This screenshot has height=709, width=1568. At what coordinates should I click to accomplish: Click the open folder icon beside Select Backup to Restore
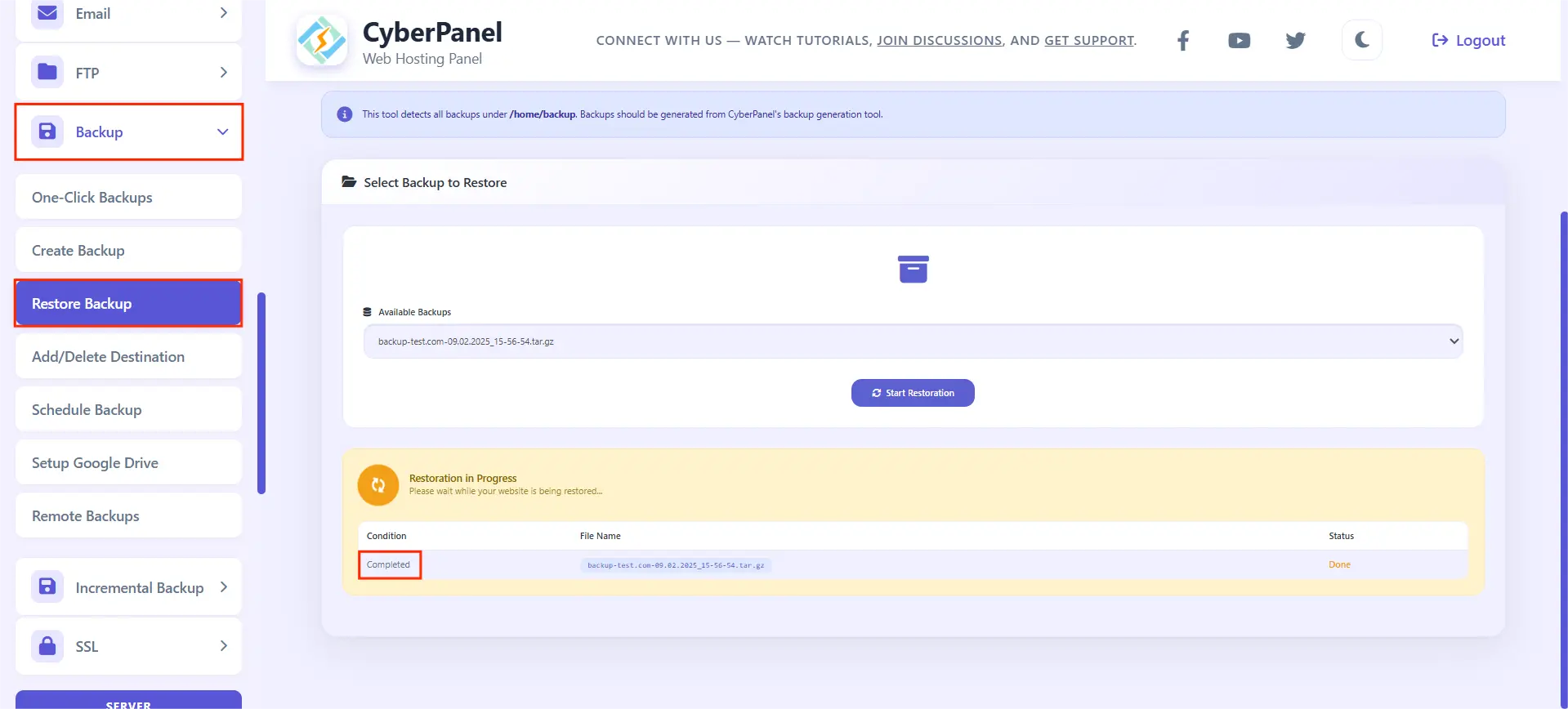coord(349,181)
